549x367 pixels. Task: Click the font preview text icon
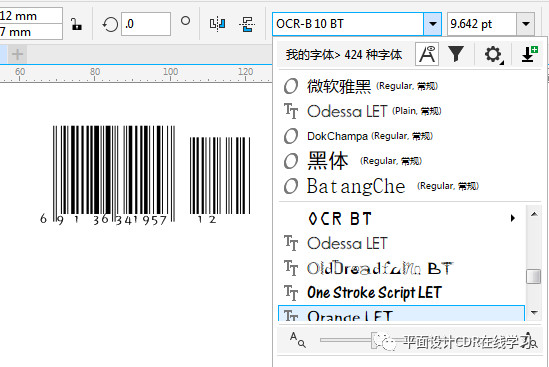point(427,54)
